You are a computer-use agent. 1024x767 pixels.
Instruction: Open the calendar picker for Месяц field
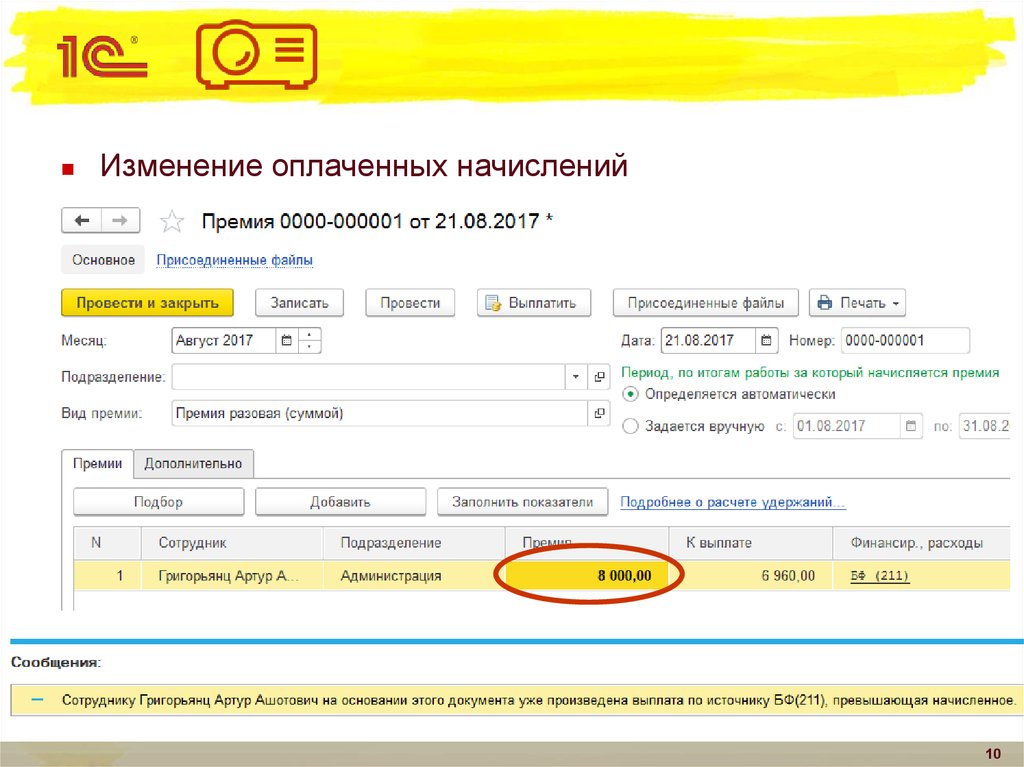click(x=287, y=341)
